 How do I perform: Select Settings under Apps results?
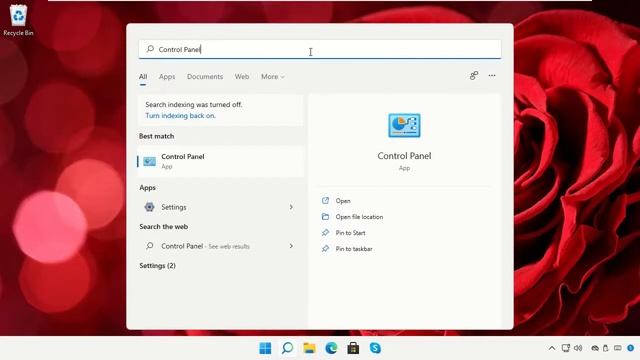coord(220,207)
